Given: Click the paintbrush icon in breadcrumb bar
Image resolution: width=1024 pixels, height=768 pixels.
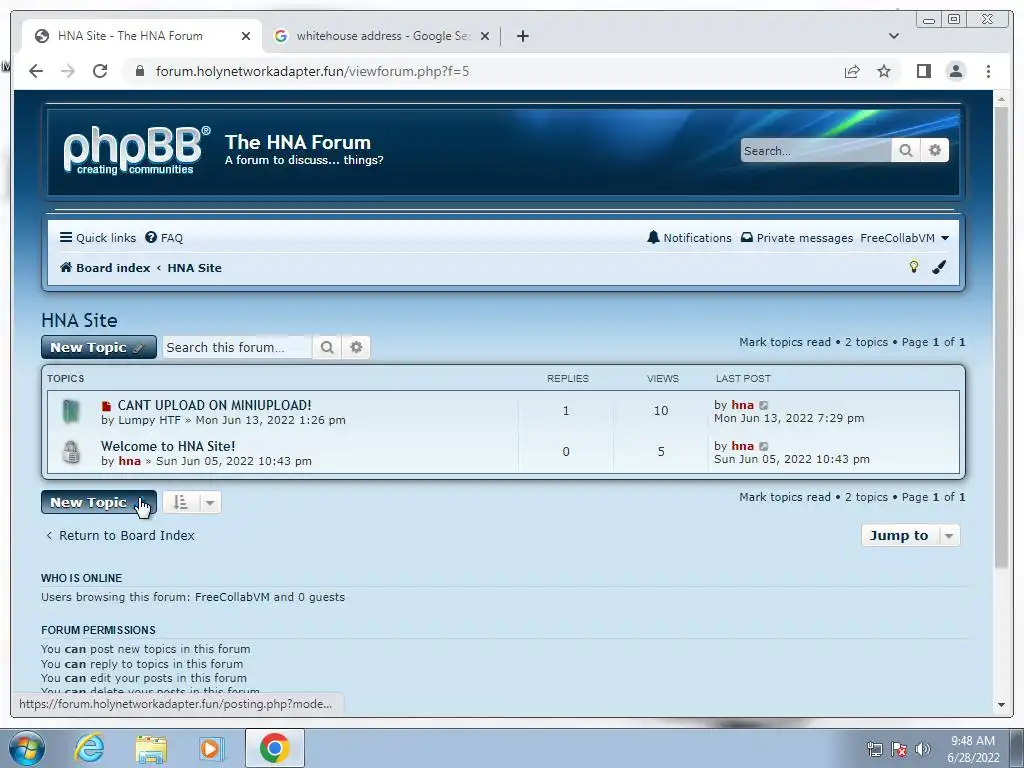Looking at the screenshot, I should [939, 266].
